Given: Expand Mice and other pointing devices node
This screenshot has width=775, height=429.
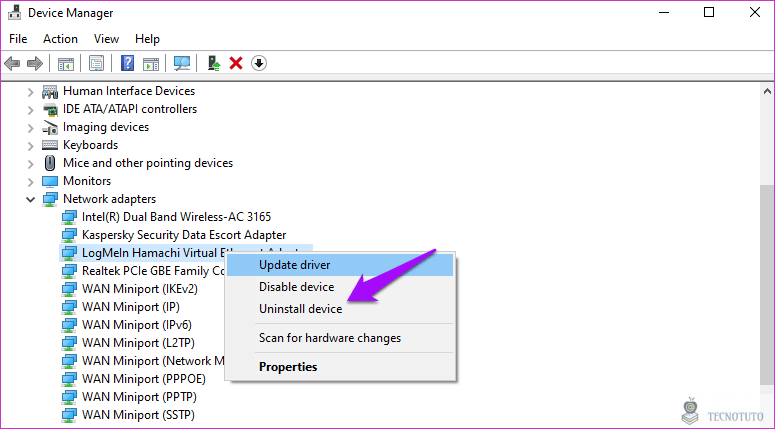Looking at the screenshot, I should click(x=31, y=163).
